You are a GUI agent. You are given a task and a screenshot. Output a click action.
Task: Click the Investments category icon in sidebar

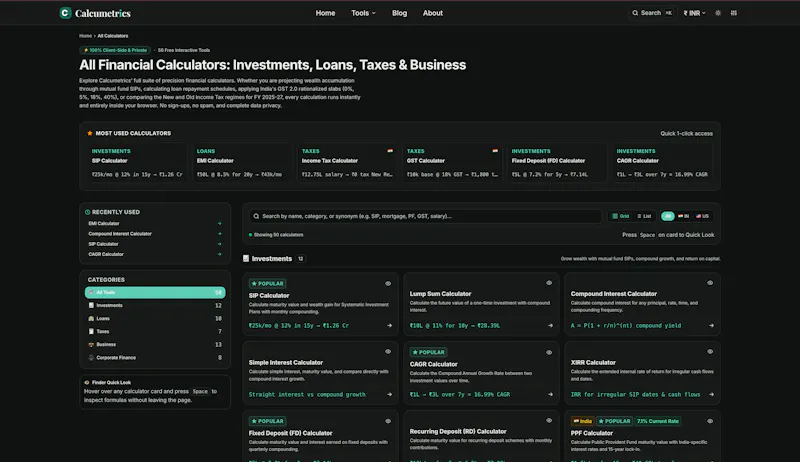coord(91,305)
